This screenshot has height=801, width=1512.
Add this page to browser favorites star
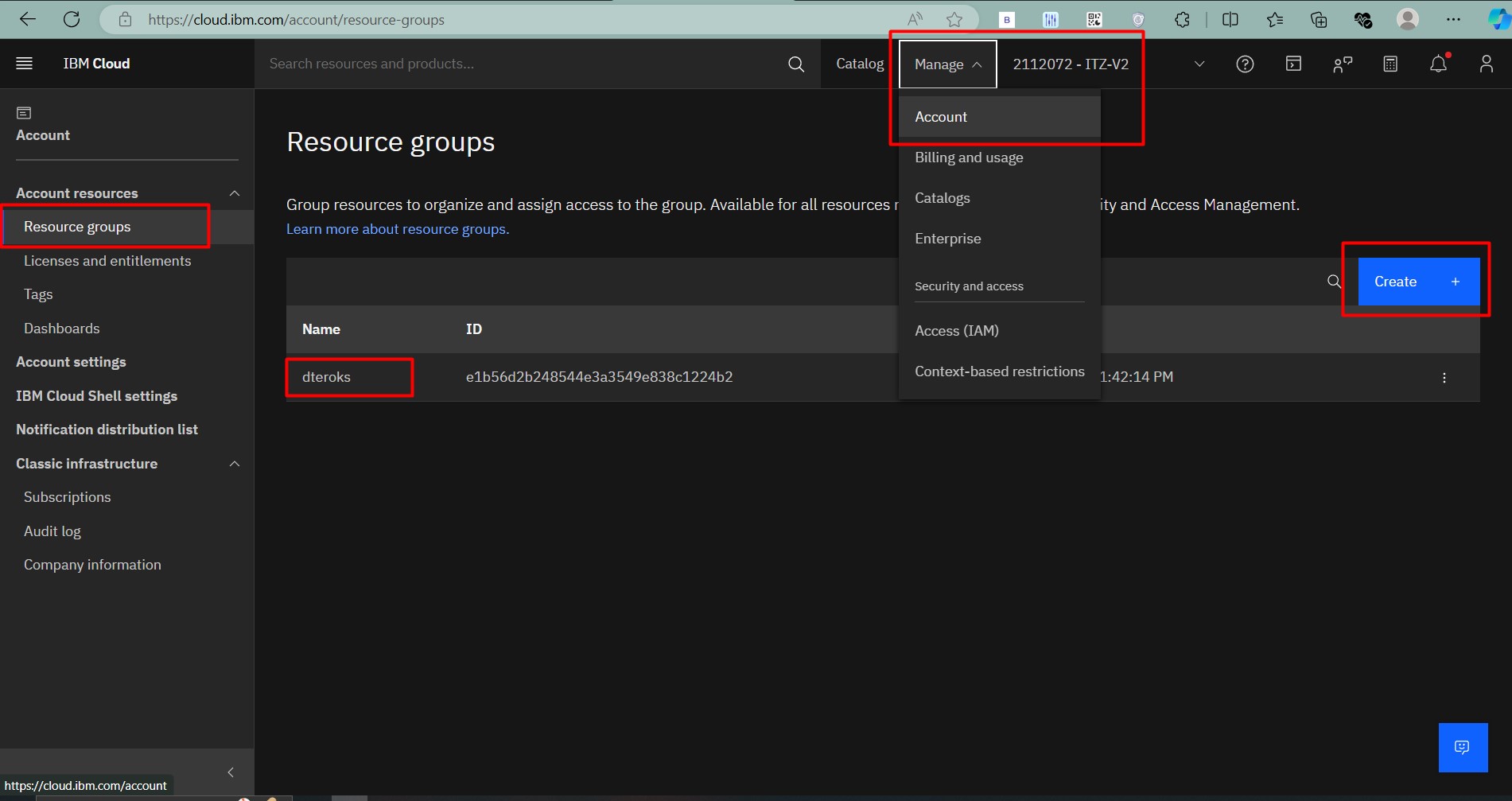tap(954, 19)
